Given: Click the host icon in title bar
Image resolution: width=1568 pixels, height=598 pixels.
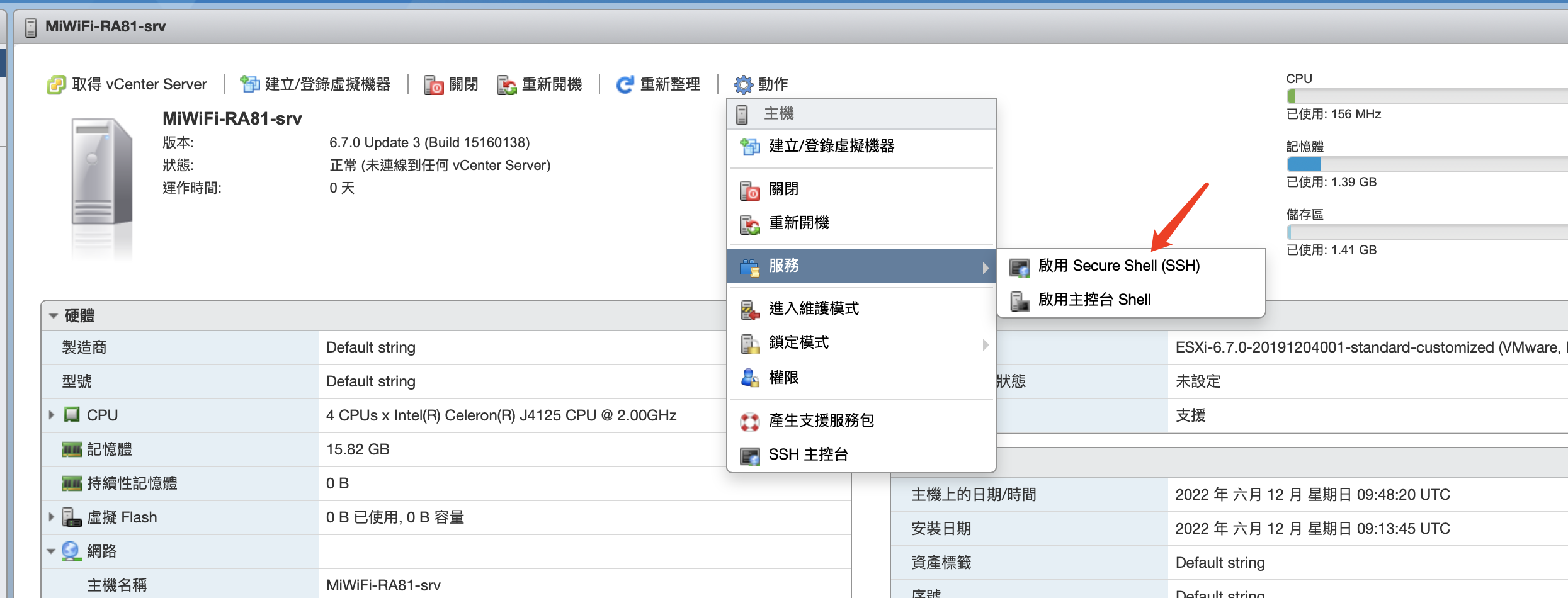Looking at the screenshot, I should pyautogui.click(x=30, y=27).
